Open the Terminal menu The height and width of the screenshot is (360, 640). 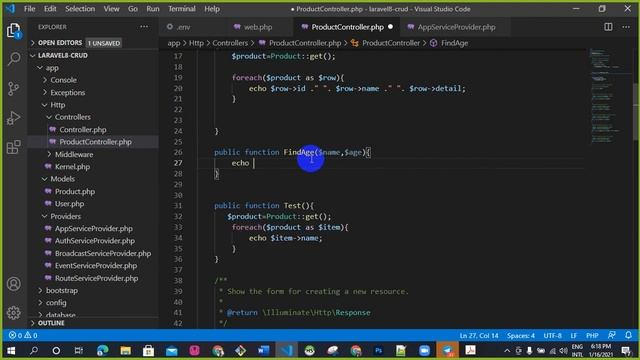pyautogui.click(x=182, y=9)
